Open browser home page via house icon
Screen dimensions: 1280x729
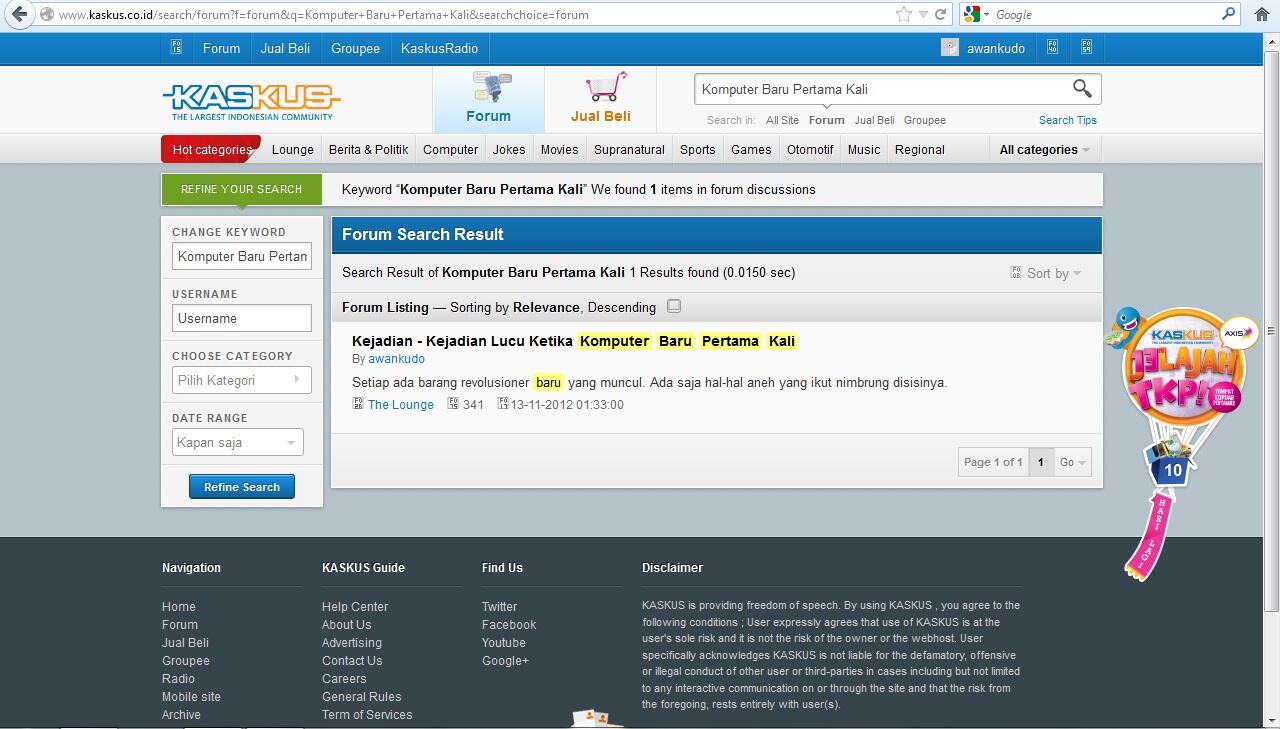[1261, 14]
